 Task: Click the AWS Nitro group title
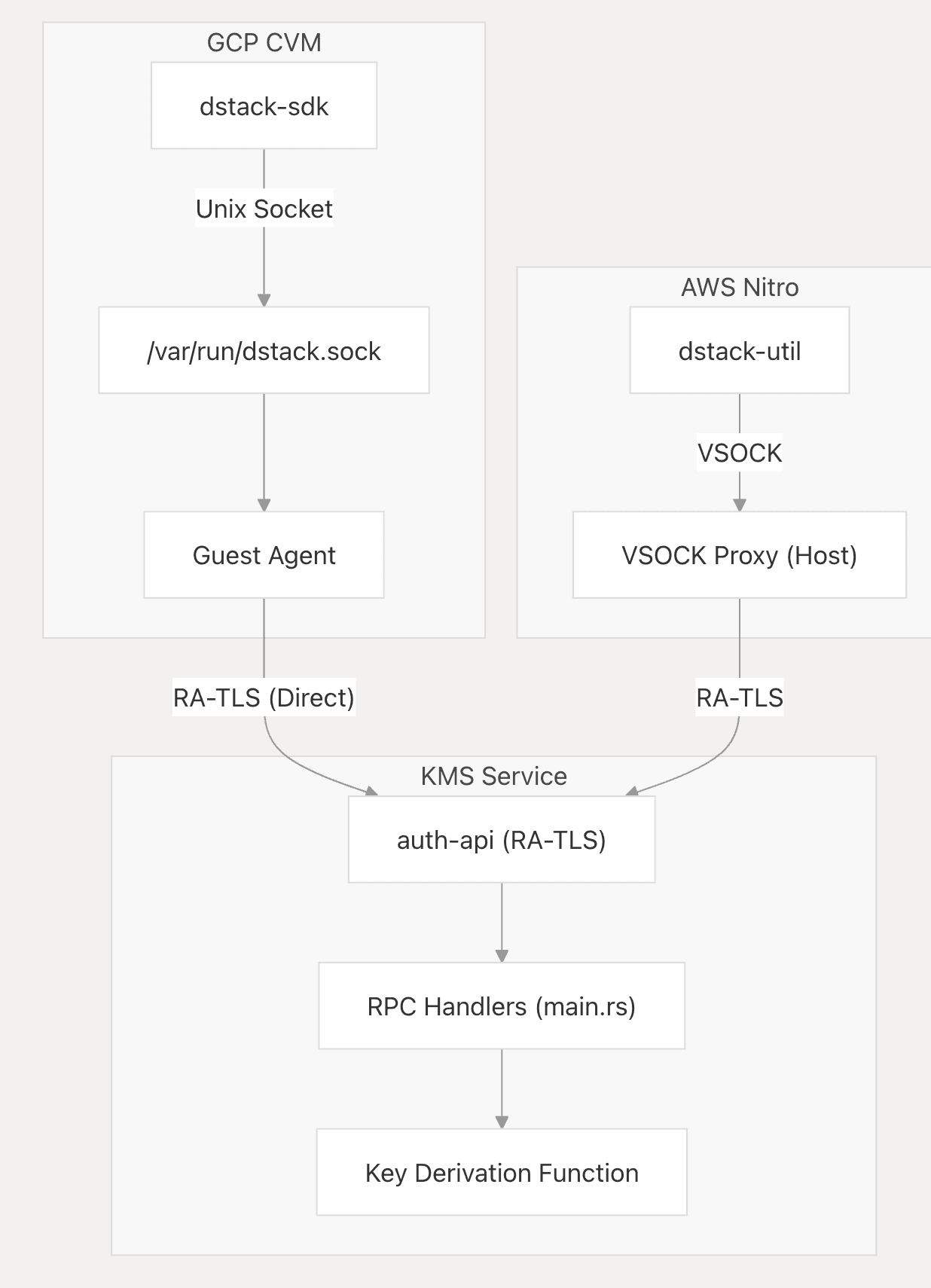(x=739, y=287)
